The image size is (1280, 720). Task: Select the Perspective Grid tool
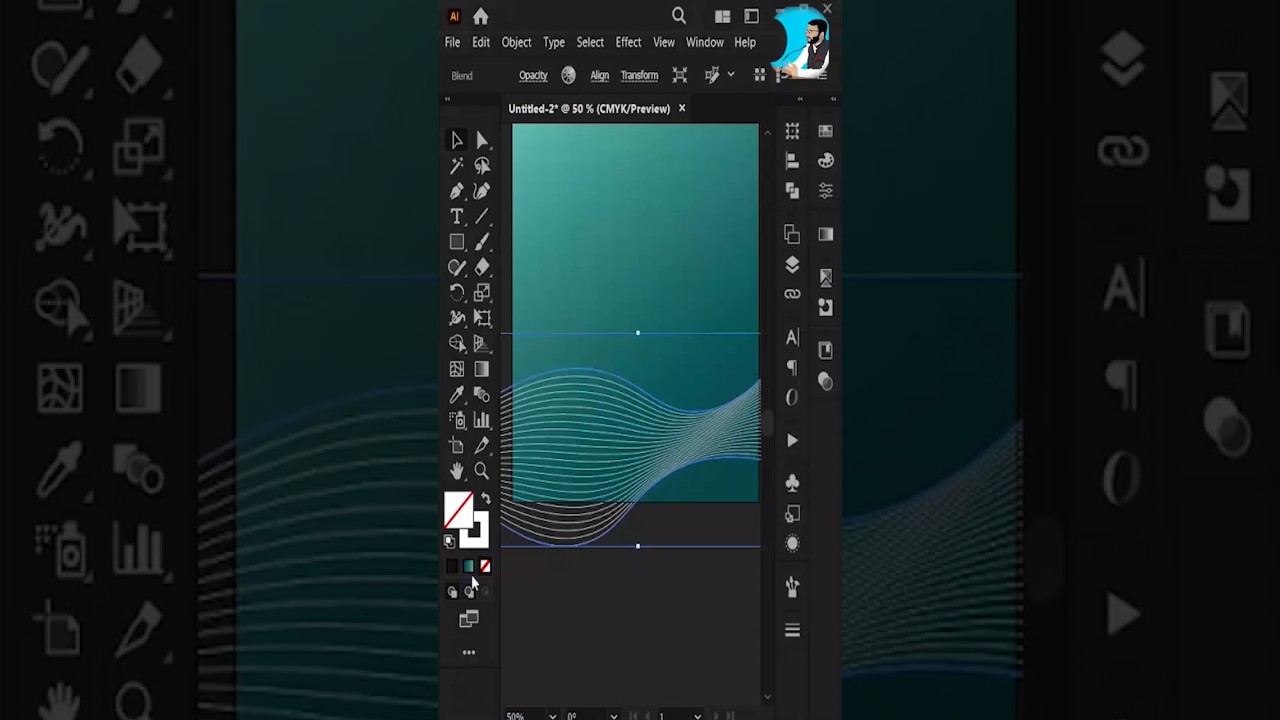[x=482, y=343]
